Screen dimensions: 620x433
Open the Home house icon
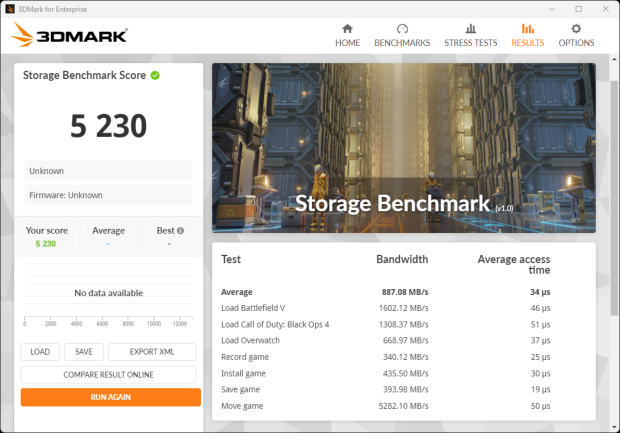(347, 29)
